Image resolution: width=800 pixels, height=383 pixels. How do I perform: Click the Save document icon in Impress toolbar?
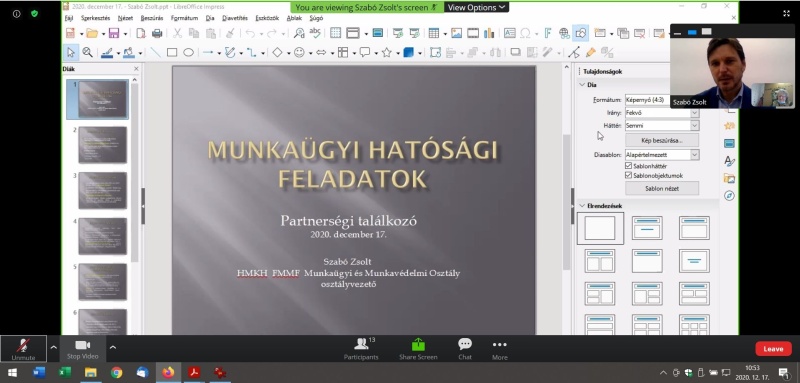[x=114, y=33]
